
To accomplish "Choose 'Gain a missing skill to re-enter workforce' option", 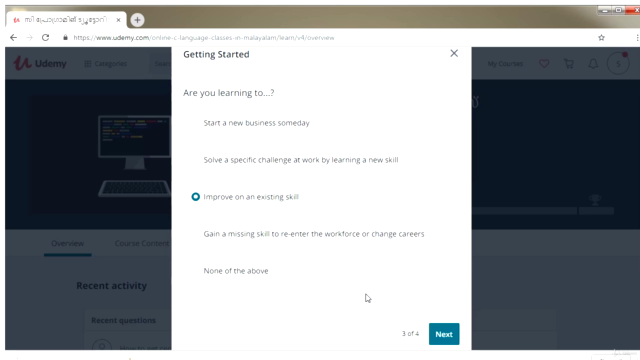I will 314,234.
